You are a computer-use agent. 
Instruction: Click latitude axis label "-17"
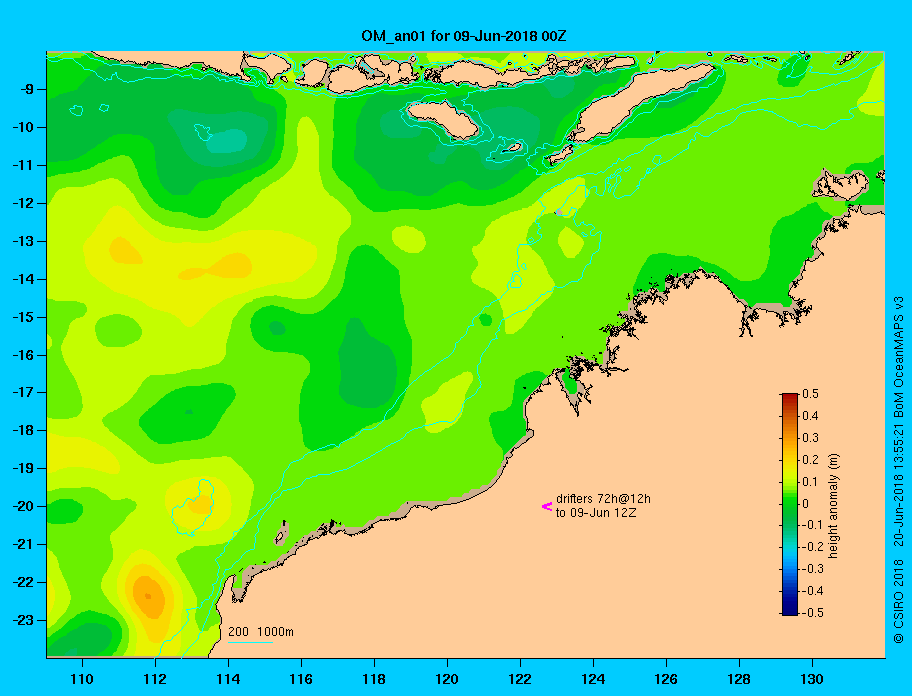[x=23, y=392]
